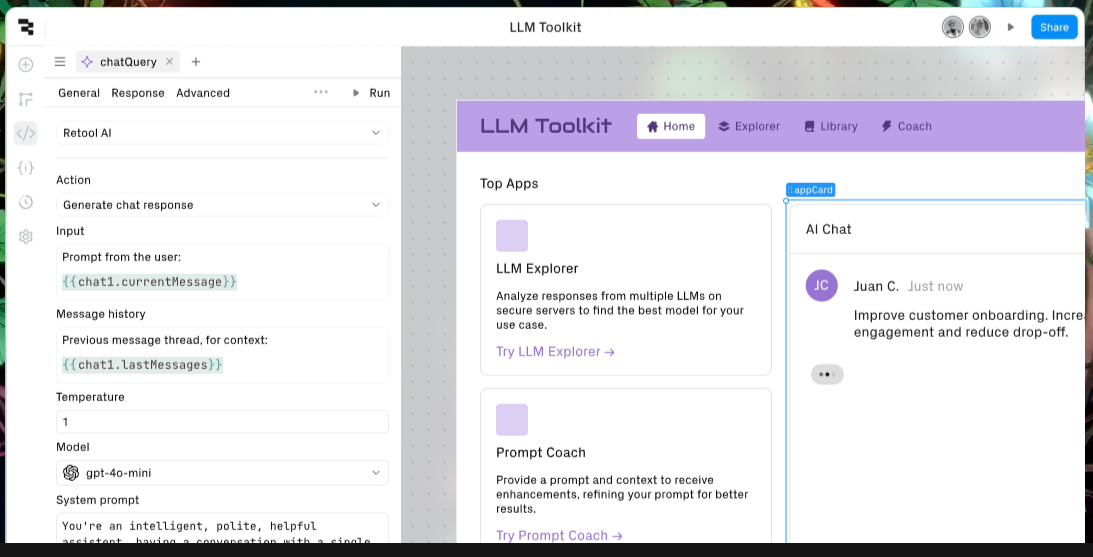This screenshot has height=557, width=1093.
Task: Open the Retool AI resource dropdown
Action: [x=222, y=133]
